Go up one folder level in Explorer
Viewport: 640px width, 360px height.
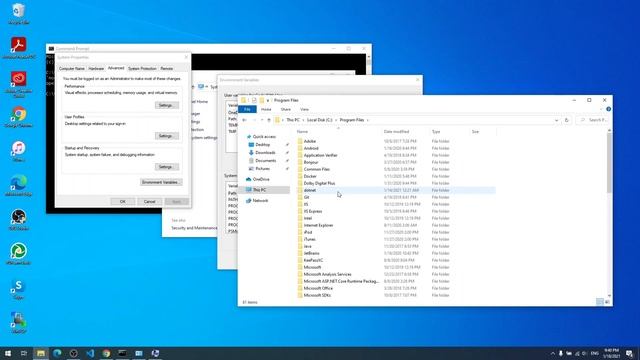[269, 120]
